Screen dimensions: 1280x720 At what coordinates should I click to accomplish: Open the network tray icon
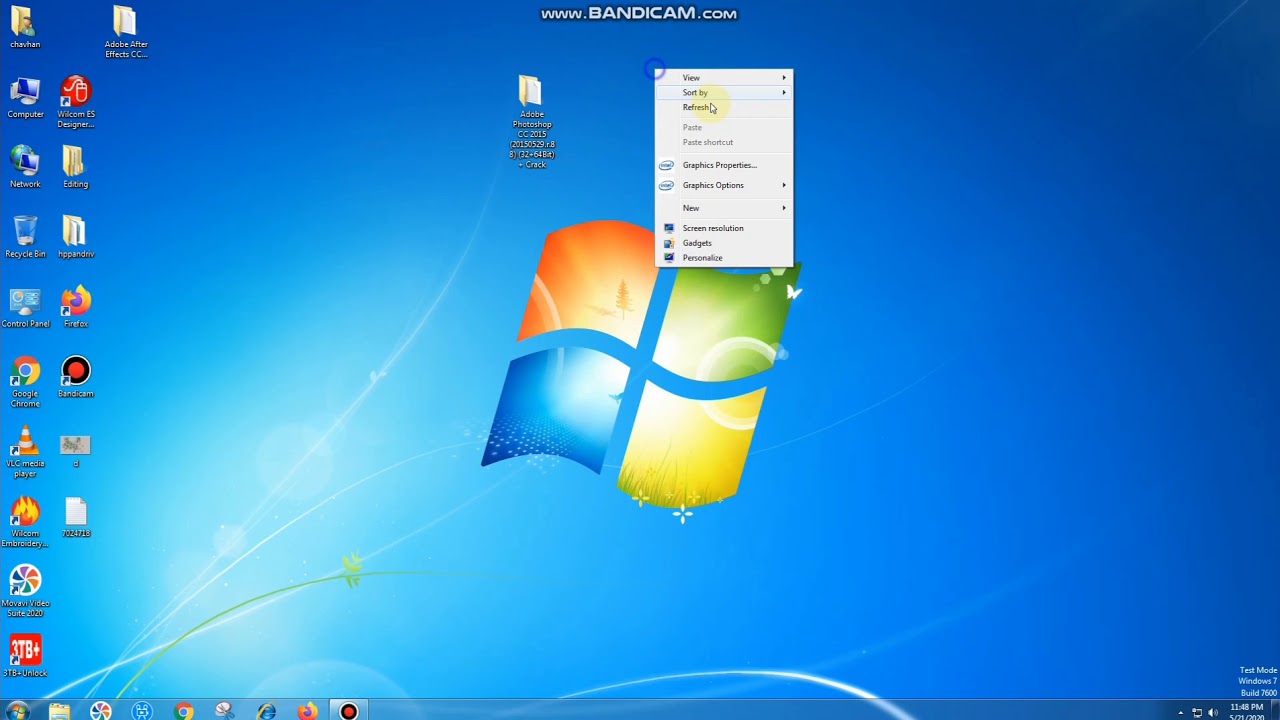1197,713
